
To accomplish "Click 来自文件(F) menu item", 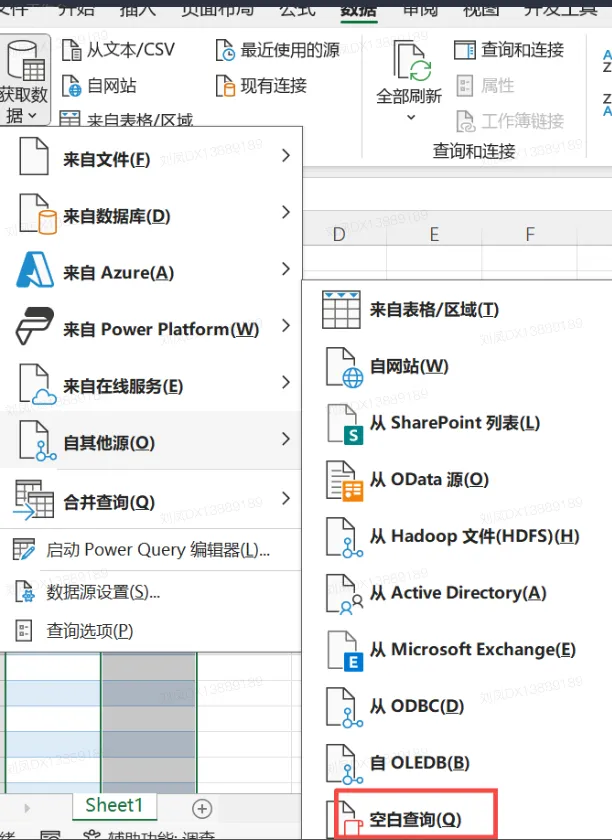I will [x=151, y=156].
